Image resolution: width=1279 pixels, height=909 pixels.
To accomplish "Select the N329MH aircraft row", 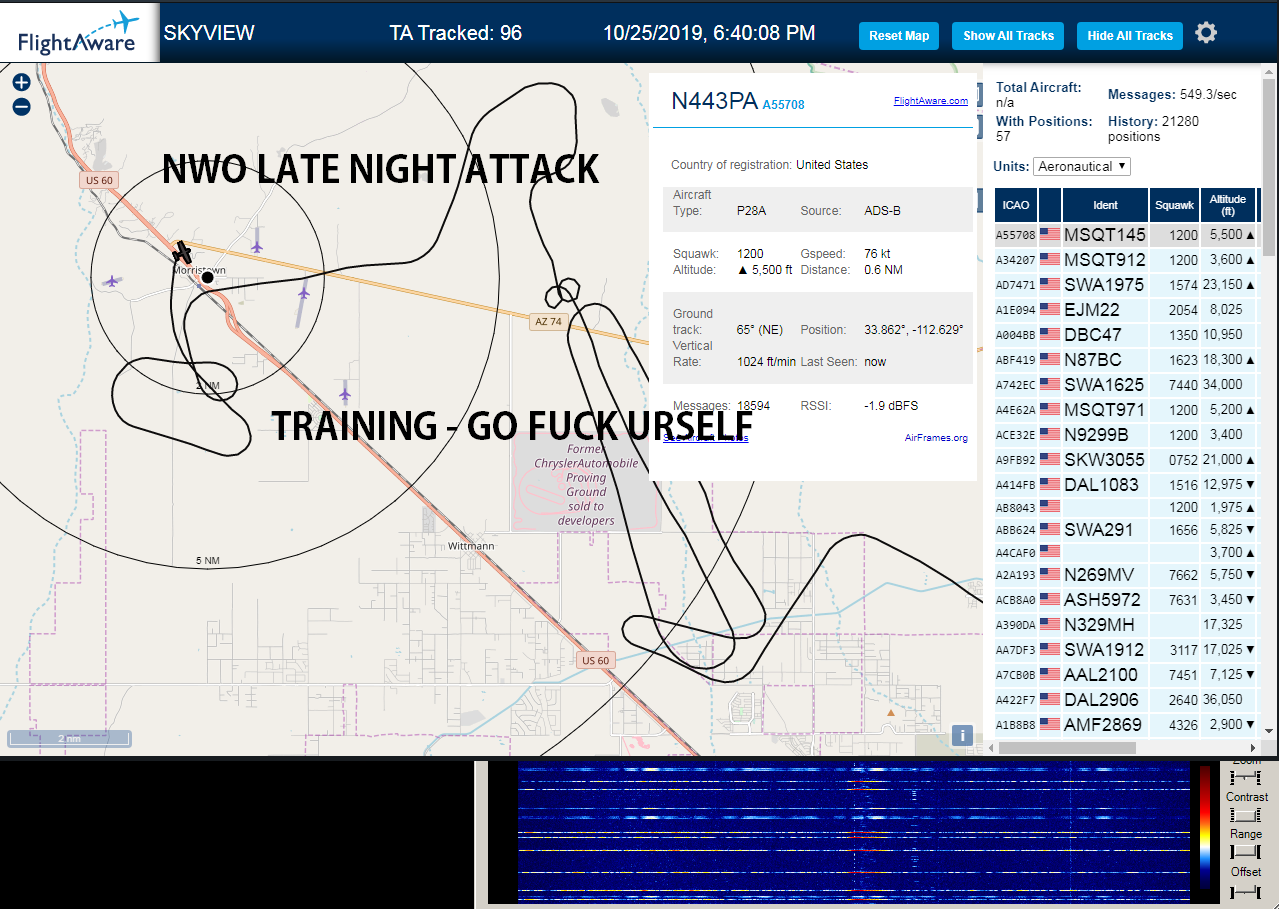I will [1126, 625].
